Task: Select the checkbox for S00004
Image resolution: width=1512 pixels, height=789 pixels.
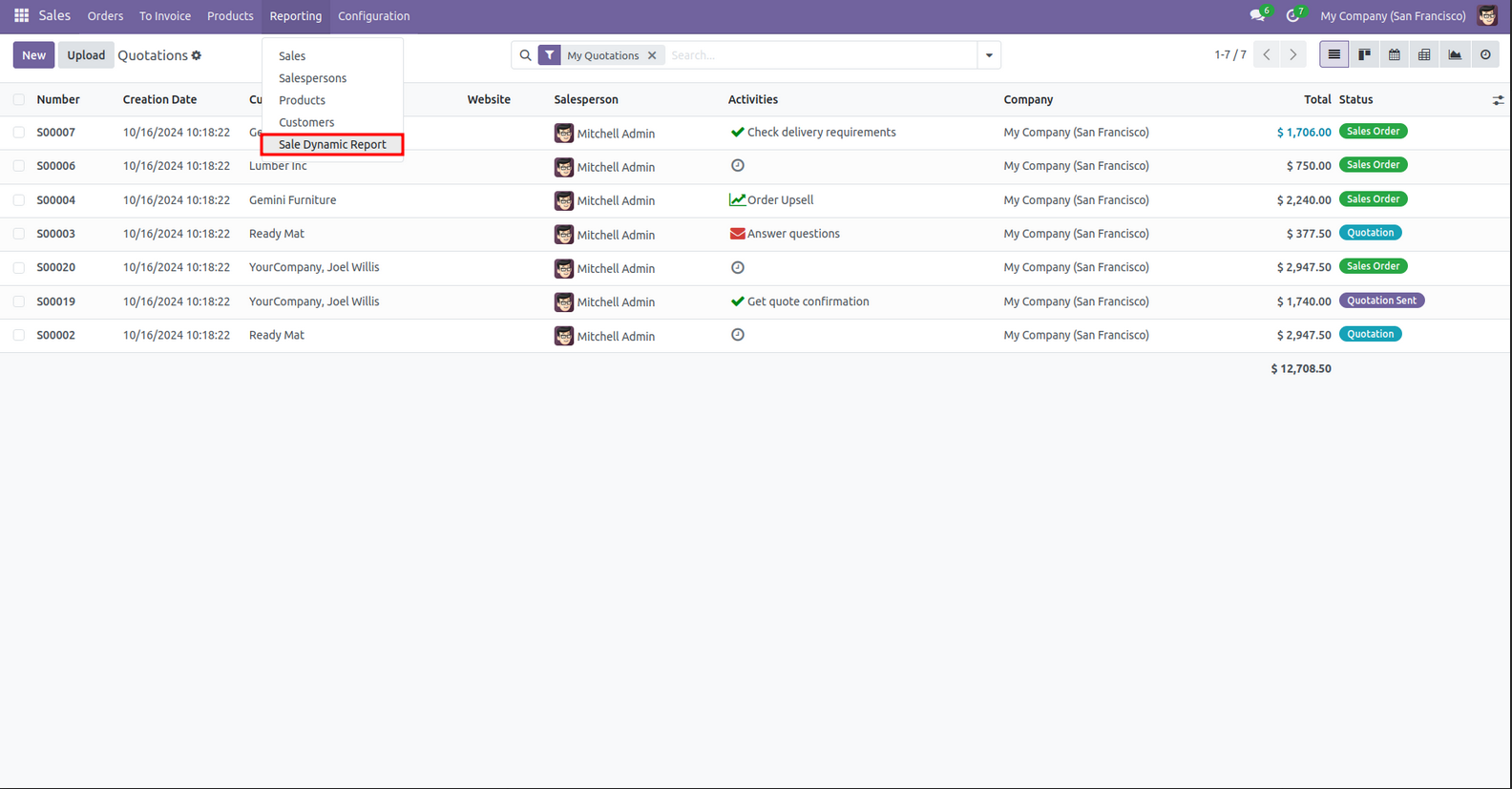Action: pyautogui.click(x=19, y=200)
